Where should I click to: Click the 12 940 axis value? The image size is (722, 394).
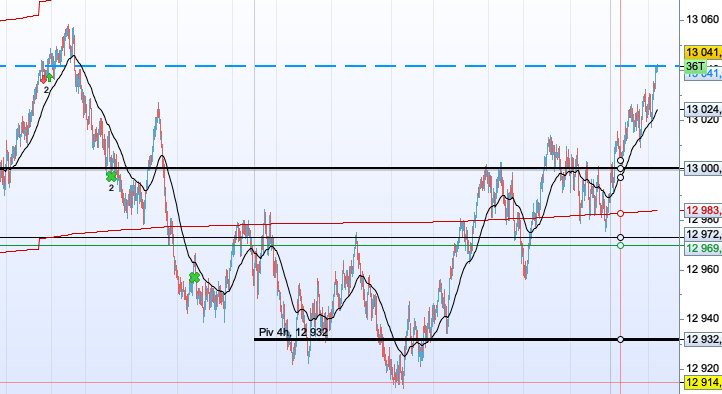tap(702, 318)
